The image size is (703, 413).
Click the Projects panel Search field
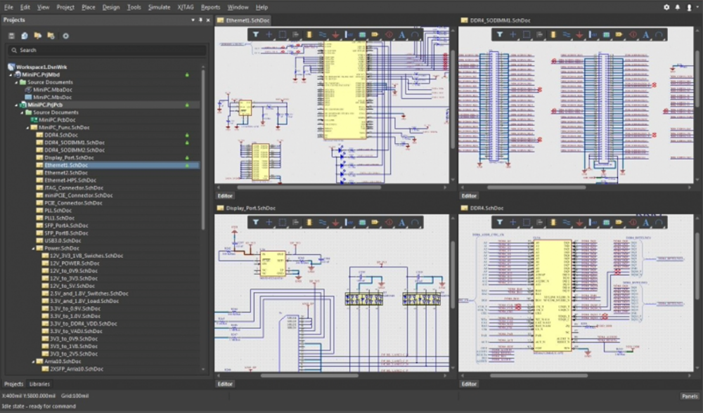point(108,50)
